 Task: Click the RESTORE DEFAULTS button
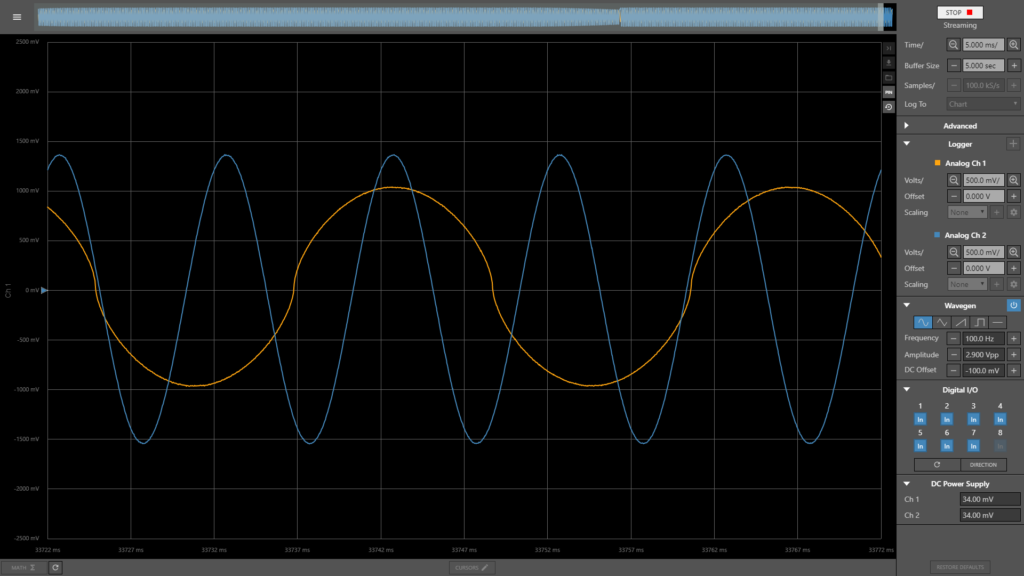click(960, 567)
